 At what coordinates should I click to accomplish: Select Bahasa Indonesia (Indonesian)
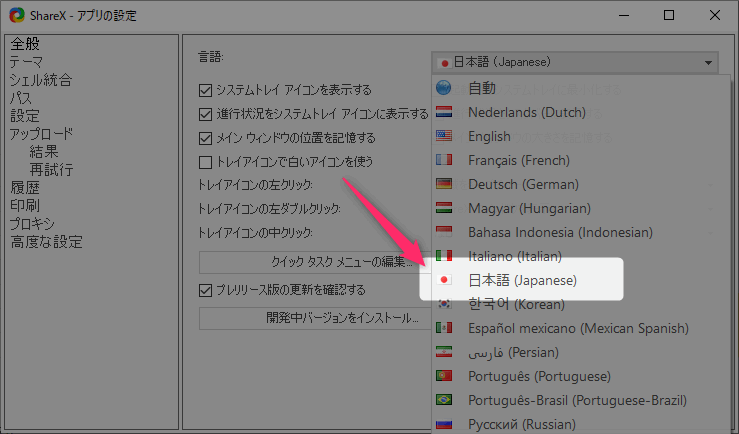tap(582, 232)
